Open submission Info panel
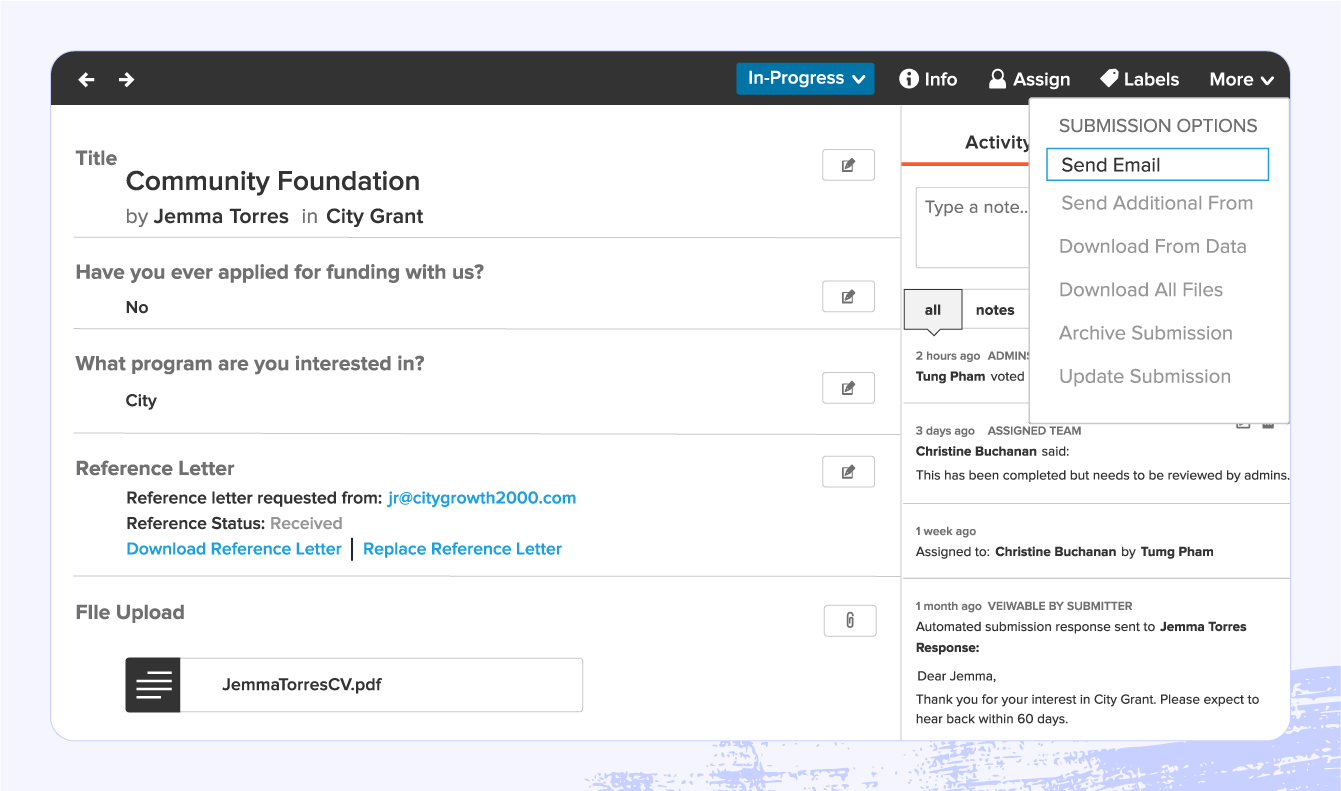 point(928,78)
